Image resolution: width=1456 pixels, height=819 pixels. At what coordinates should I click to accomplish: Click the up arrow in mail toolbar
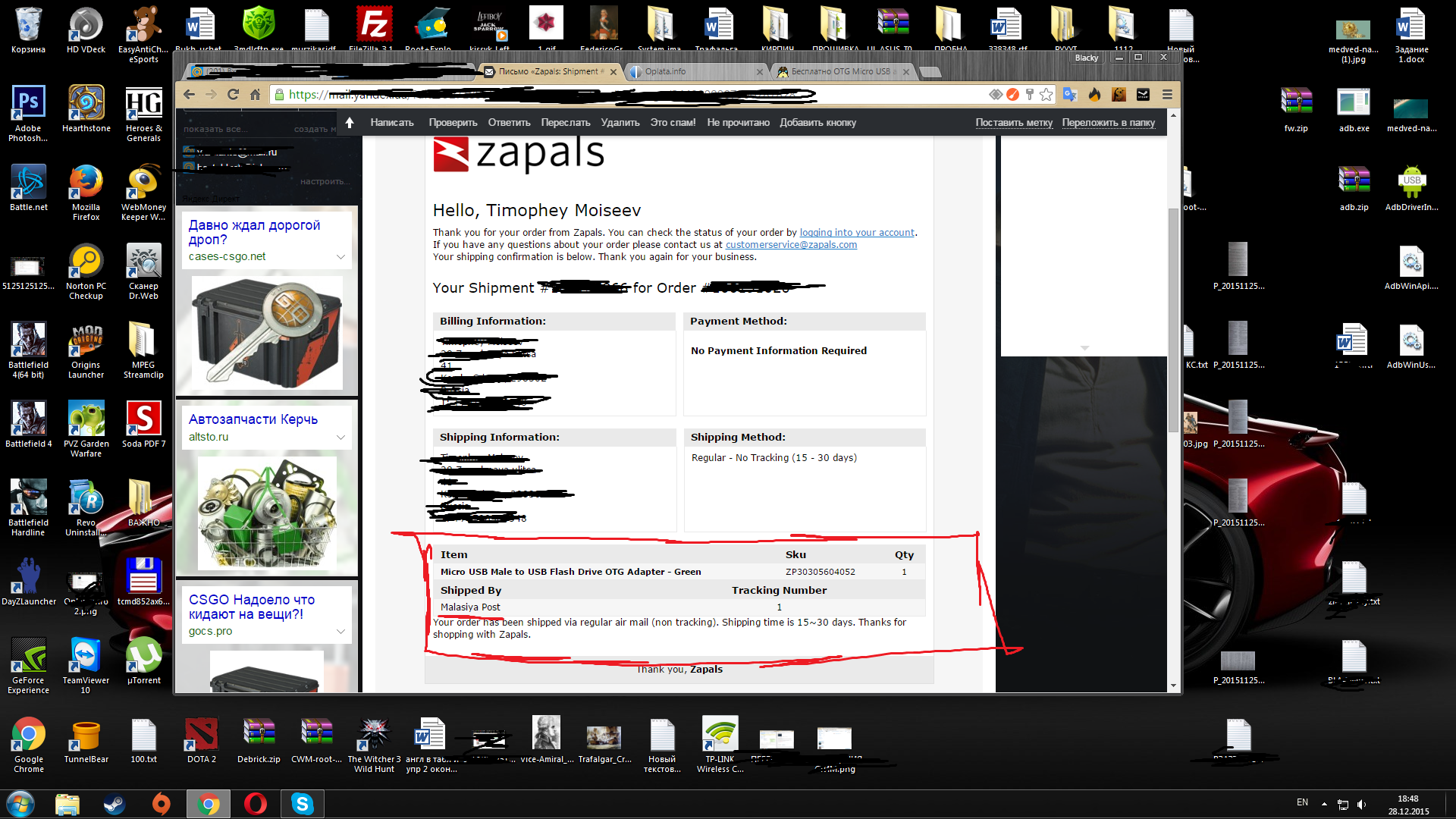coord(350,123)
